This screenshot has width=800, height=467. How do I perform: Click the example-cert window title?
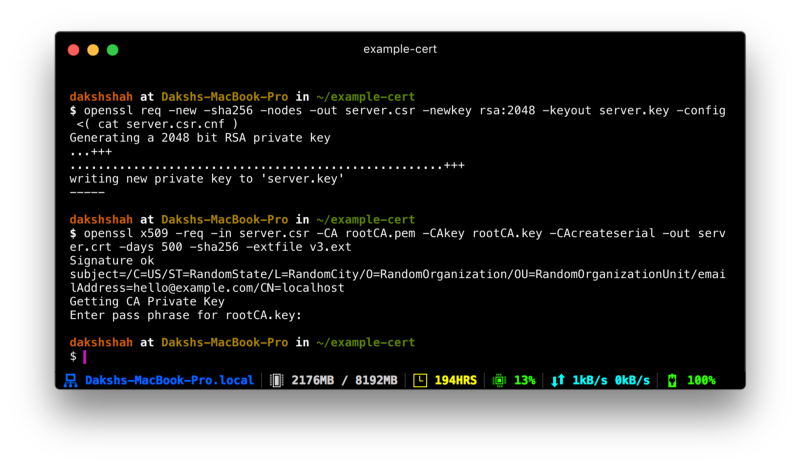(x=400, y=49)
